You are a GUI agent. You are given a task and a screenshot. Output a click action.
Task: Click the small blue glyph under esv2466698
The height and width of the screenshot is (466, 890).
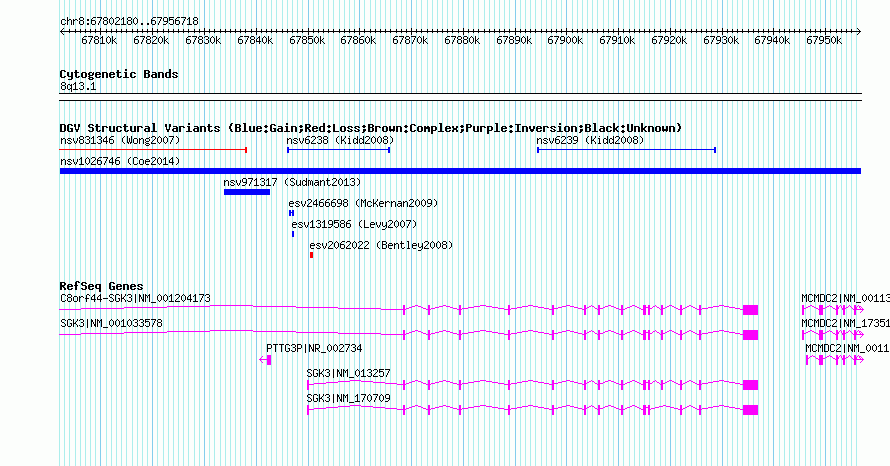[x=292, y=213]
